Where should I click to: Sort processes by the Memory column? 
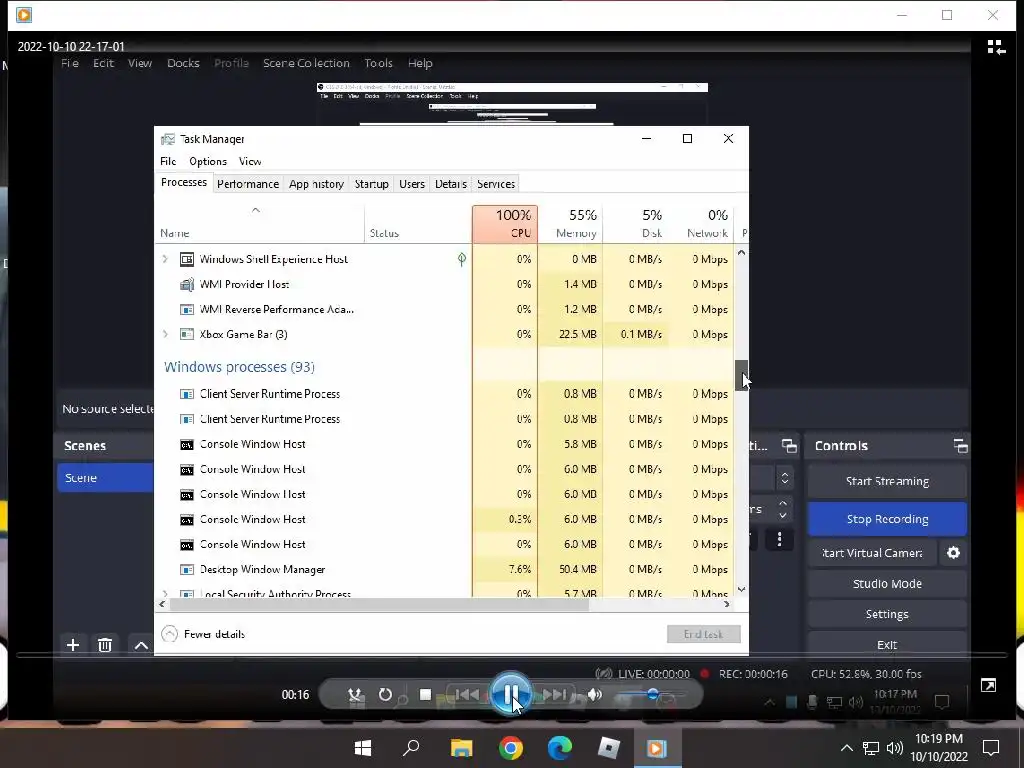tap(570, 224)
